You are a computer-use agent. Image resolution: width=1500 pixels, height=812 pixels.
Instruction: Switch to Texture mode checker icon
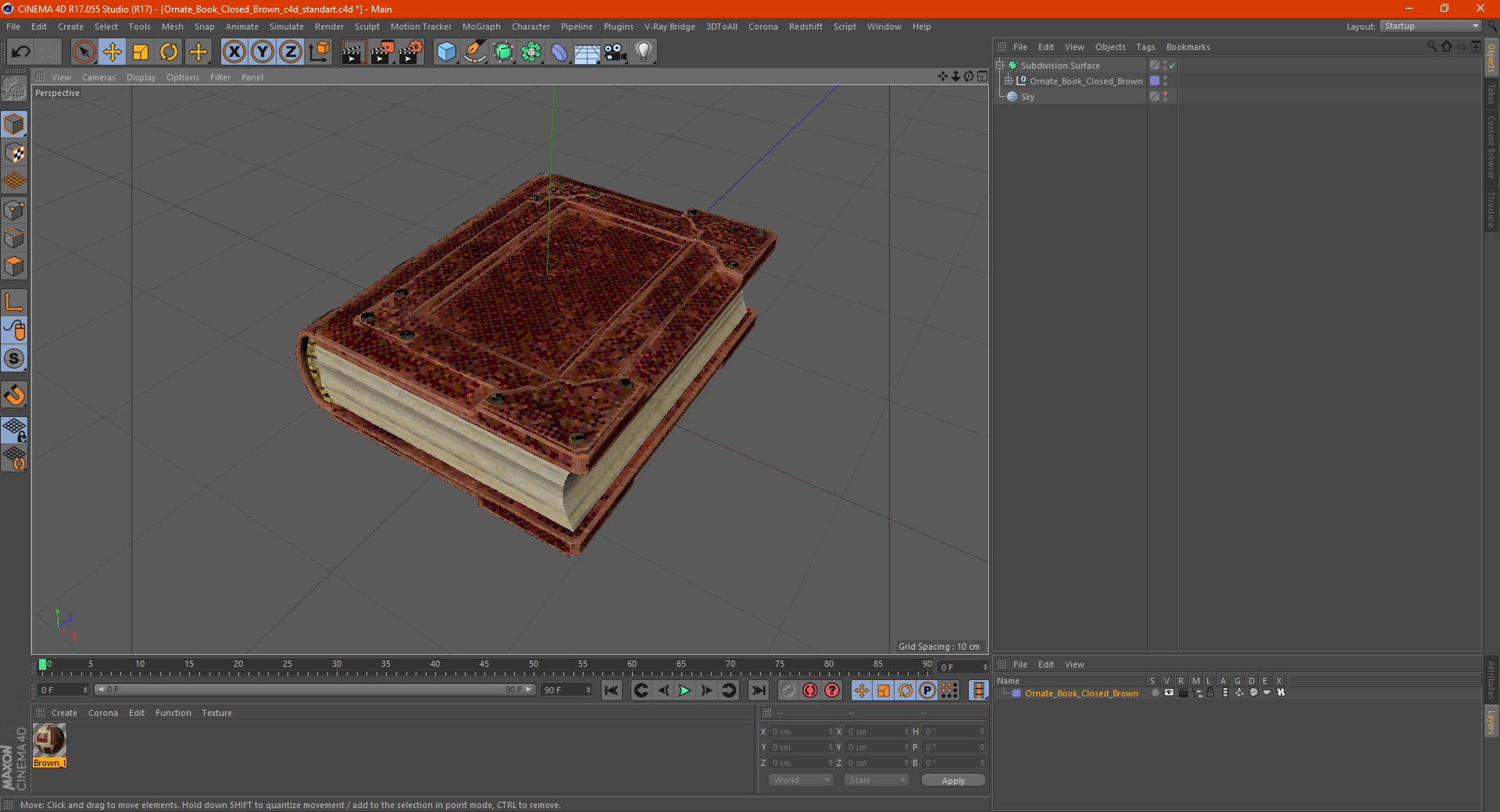pos(14,153)
